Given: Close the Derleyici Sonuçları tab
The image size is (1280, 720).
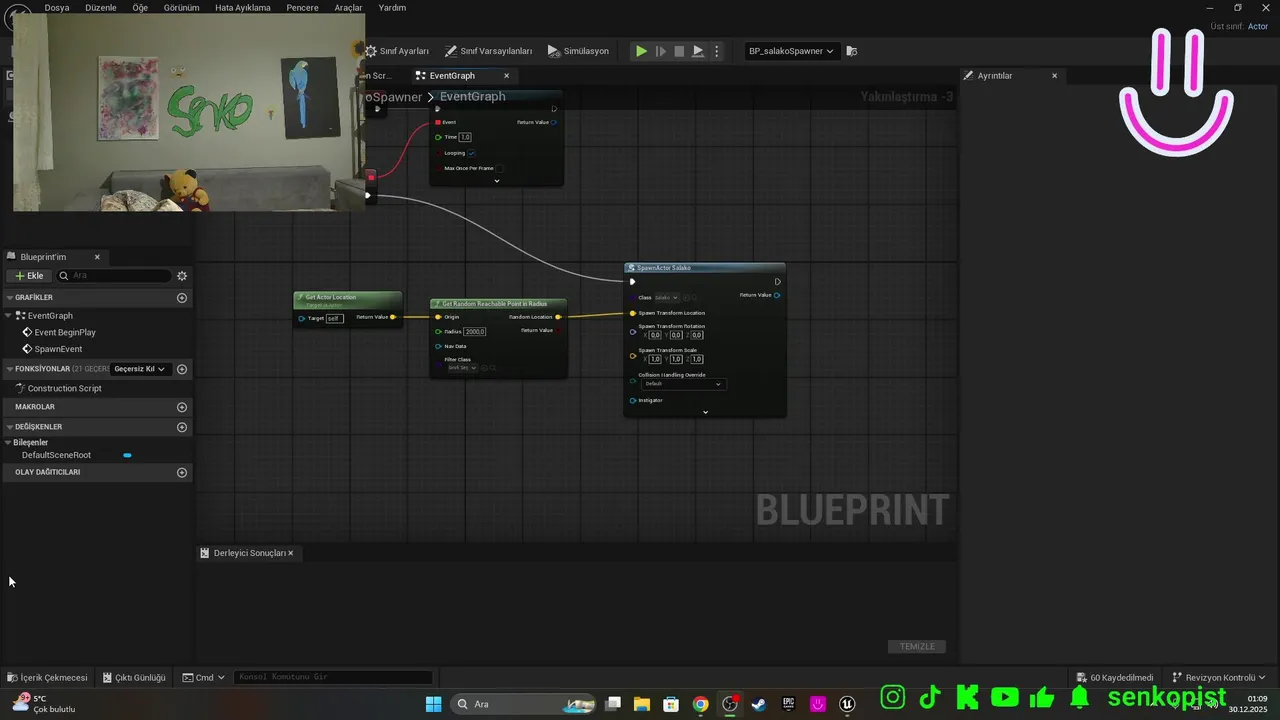Looking at the screenshot, I should pyautogui.click(x=291, y=553).
